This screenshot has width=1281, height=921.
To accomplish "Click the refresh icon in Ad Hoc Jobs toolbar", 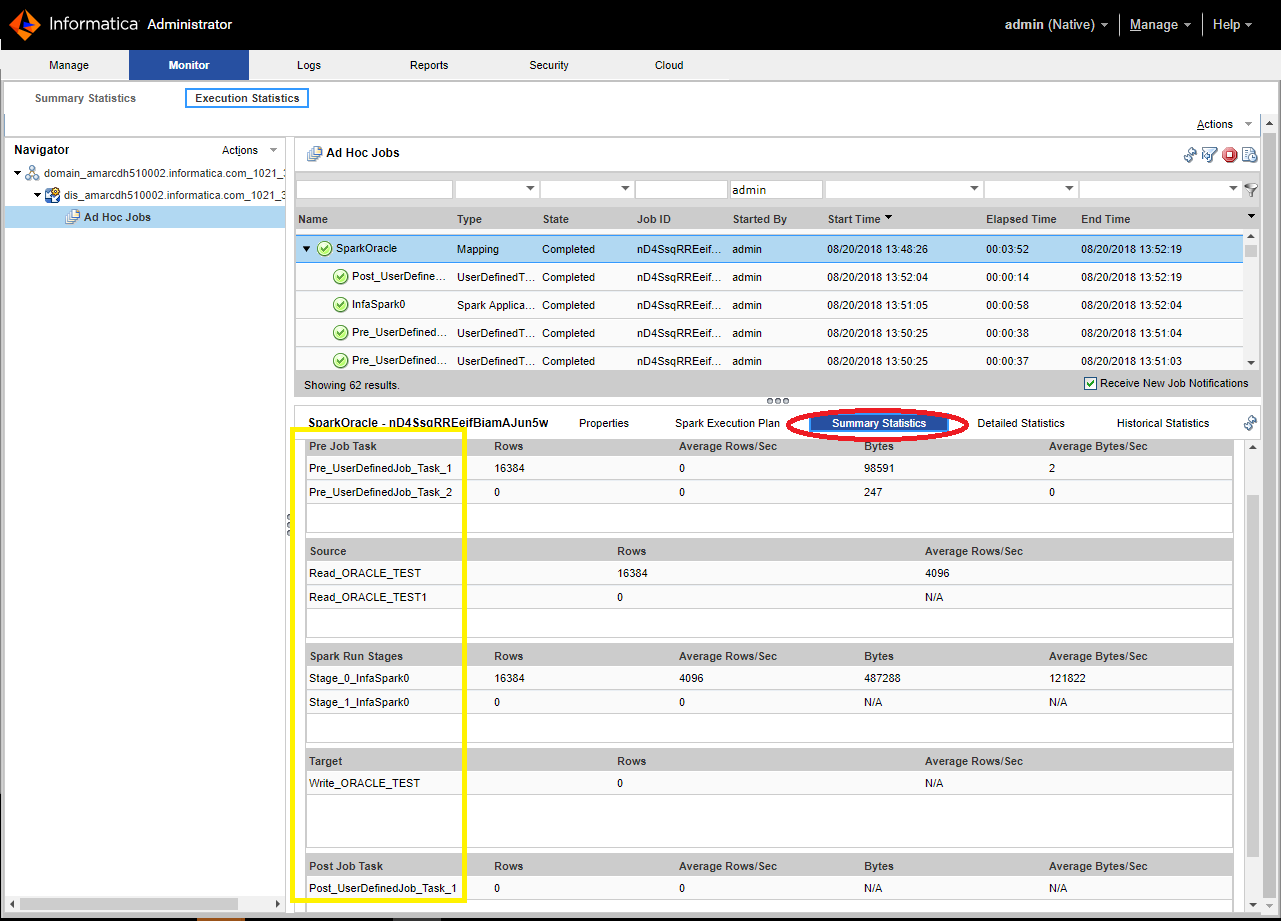I will click(1190, 155).
